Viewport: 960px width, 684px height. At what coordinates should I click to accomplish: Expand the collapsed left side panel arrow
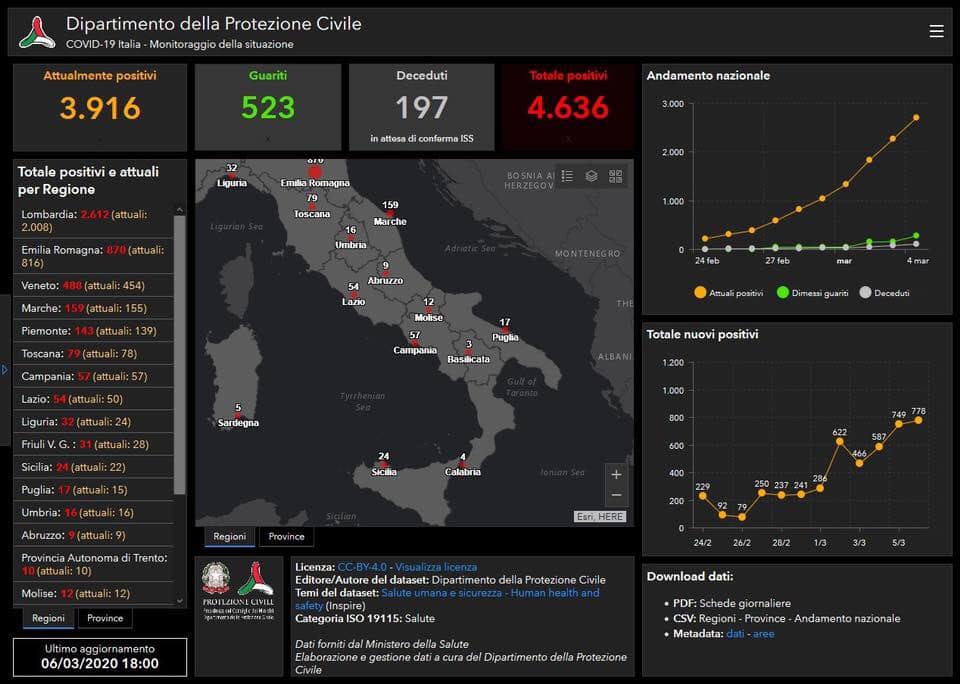click(x=4, y=370)
